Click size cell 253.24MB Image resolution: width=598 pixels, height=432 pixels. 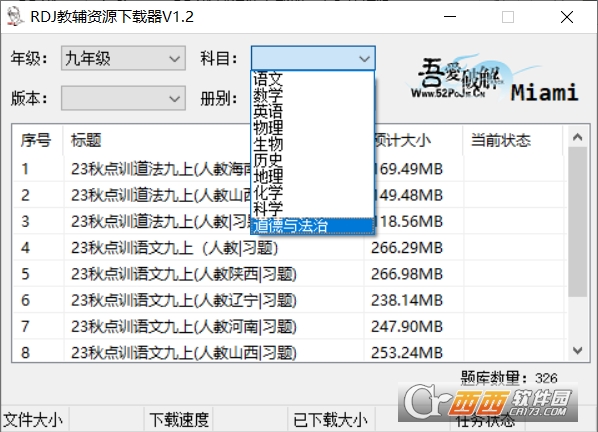click(407, 353)
